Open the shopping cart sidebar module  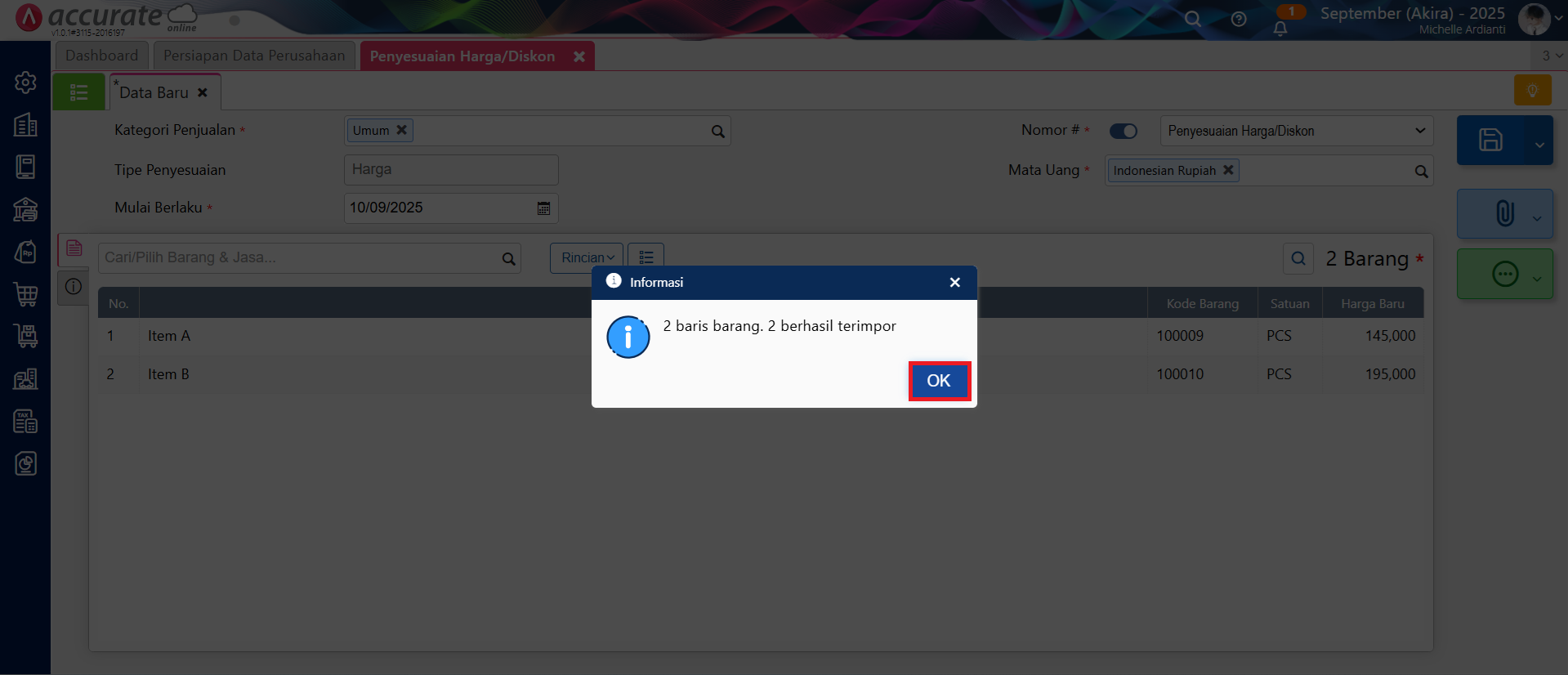25,294
